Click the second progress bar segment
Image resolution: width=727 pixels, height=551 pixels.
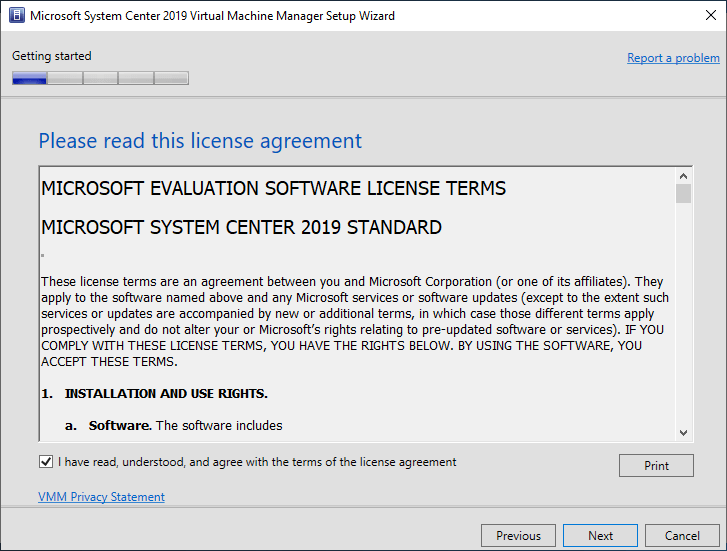click(65, 78)
